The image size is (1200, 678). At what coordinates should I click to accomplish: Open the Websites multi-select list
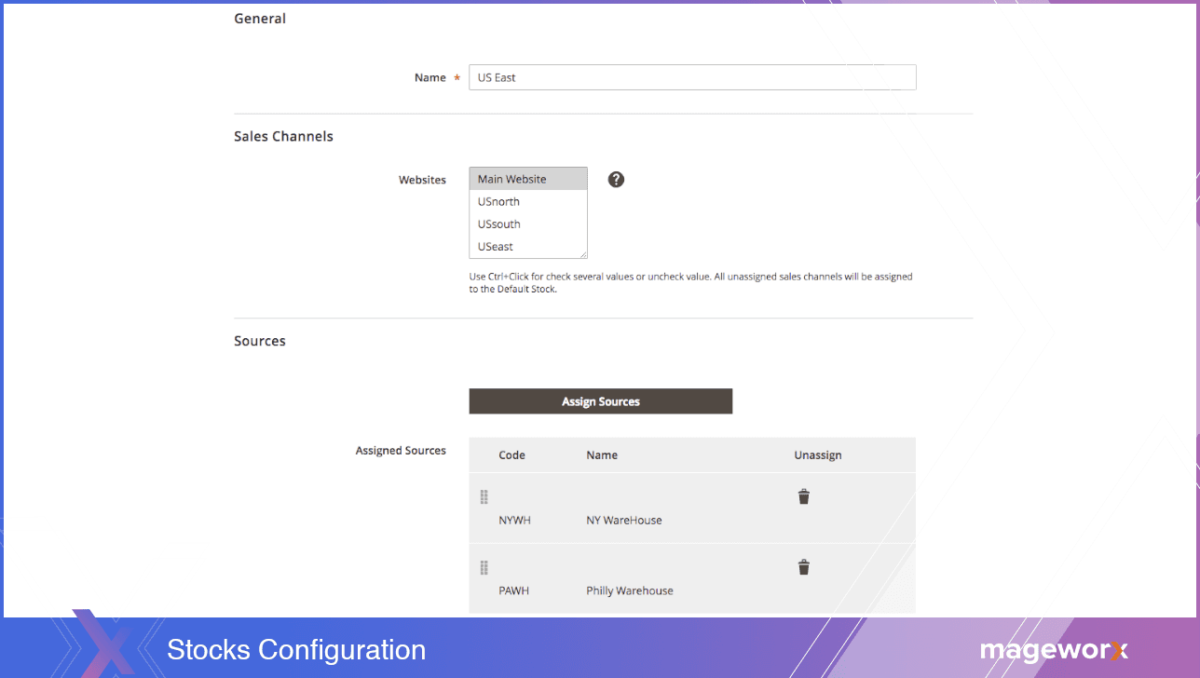click(x=528, y=213)
